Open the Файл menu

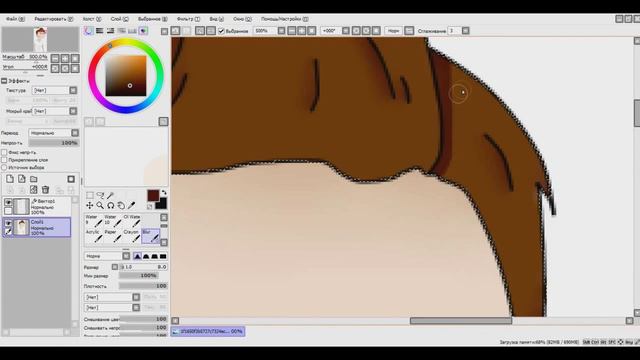click(x=15, y=19)
